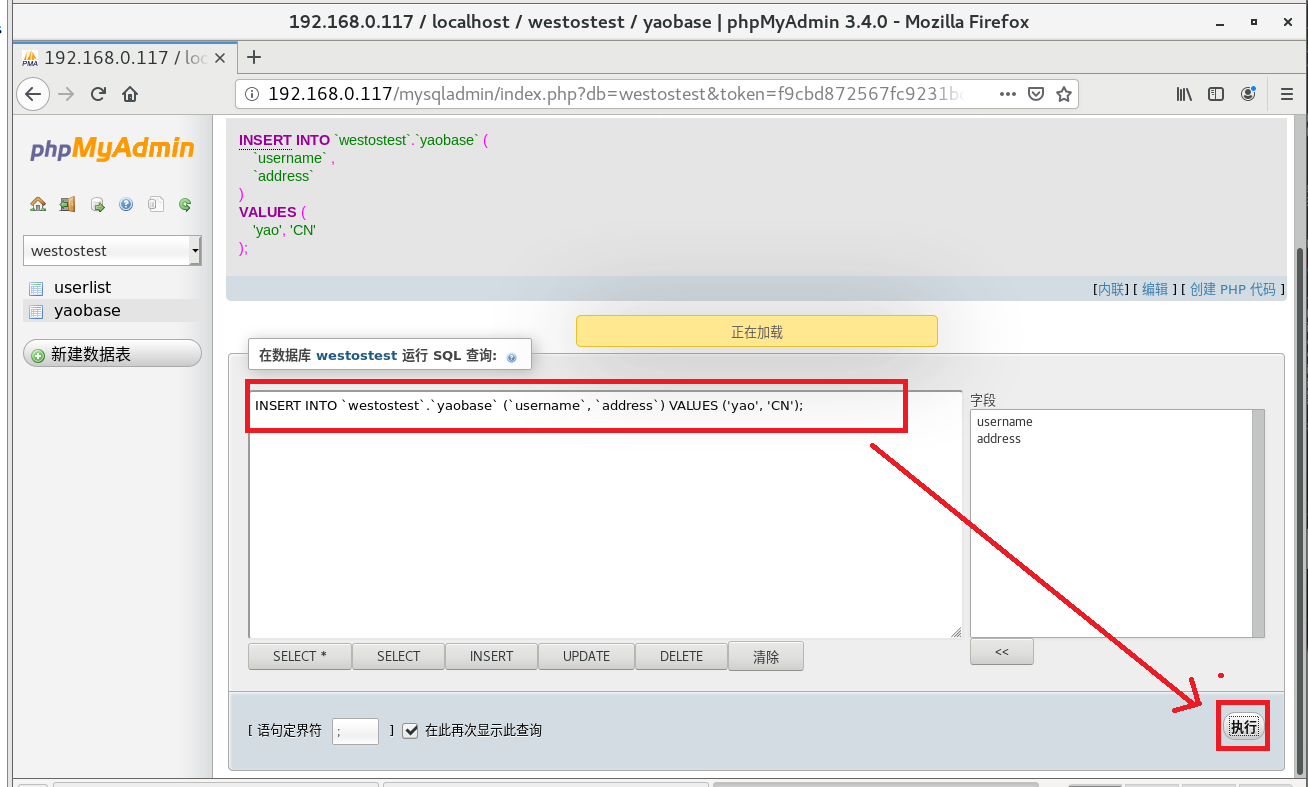Select the 192.168.0.117 phpMyAdmin tab

(x=125, y=57)
